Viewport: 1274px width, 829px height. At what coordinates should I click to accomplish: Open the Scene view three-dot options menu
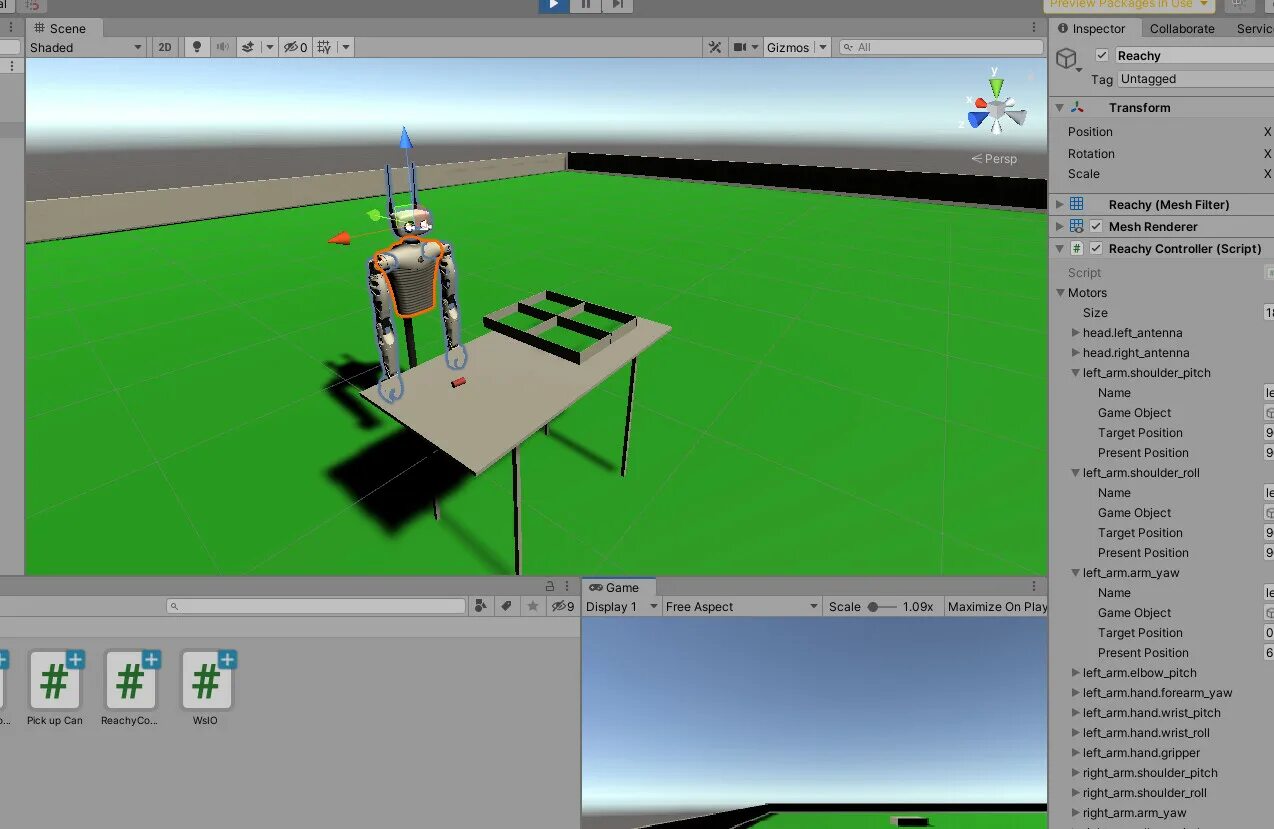click(1034, 28)
